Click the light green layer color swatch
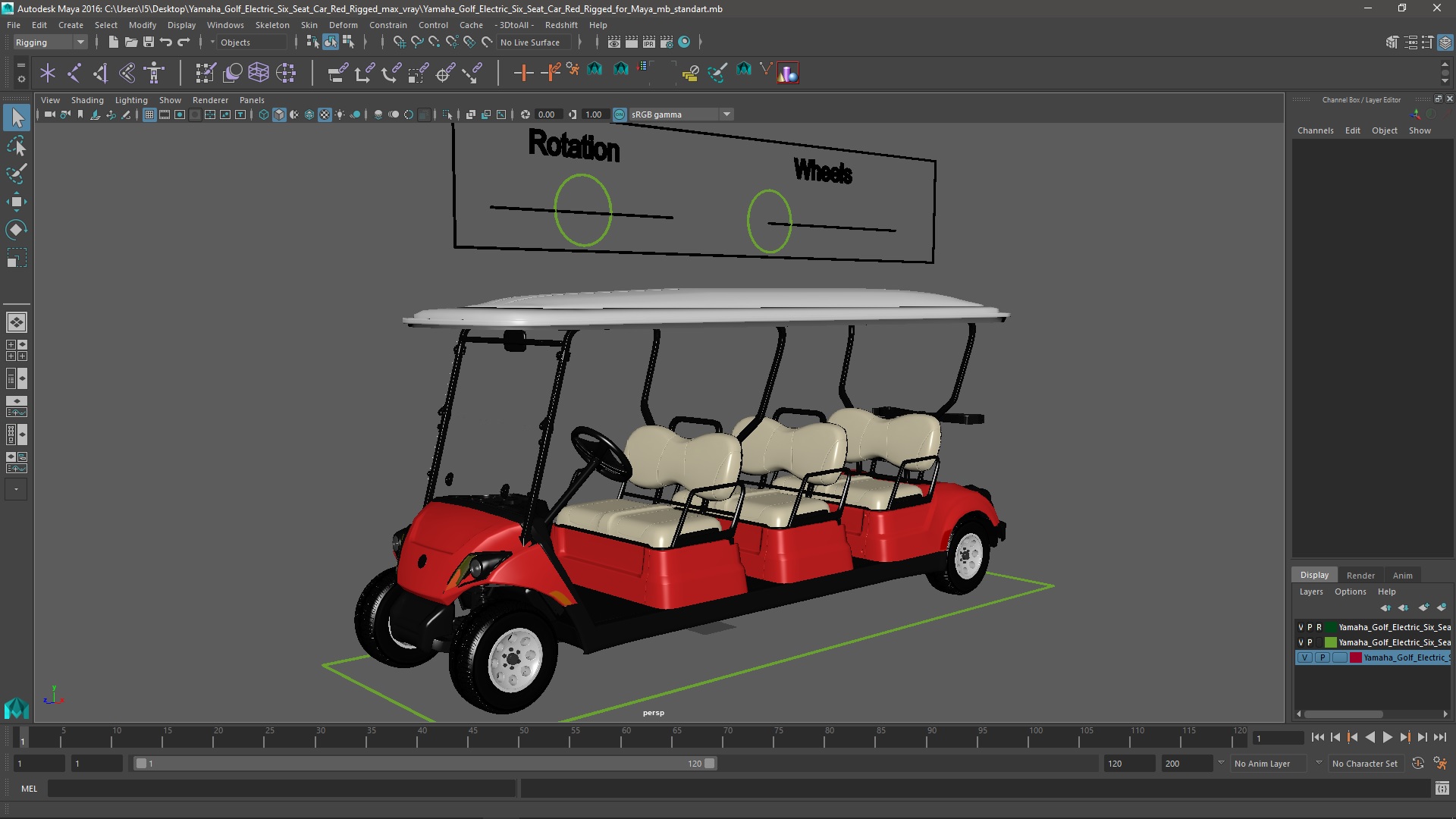The image size is (1456, 819). (1330, 642)
